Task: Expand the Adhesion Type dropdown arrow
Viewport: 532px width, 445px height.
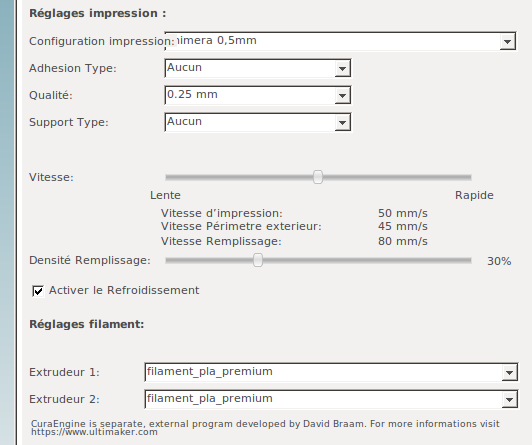Action: tap(342, 69)
